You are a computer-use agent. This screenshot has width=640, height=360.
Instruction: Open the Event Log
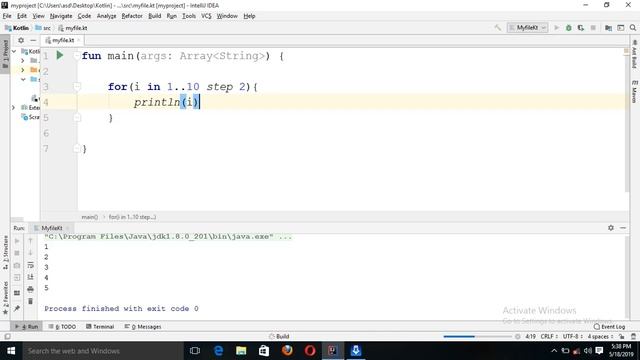(x=609, y=327)
